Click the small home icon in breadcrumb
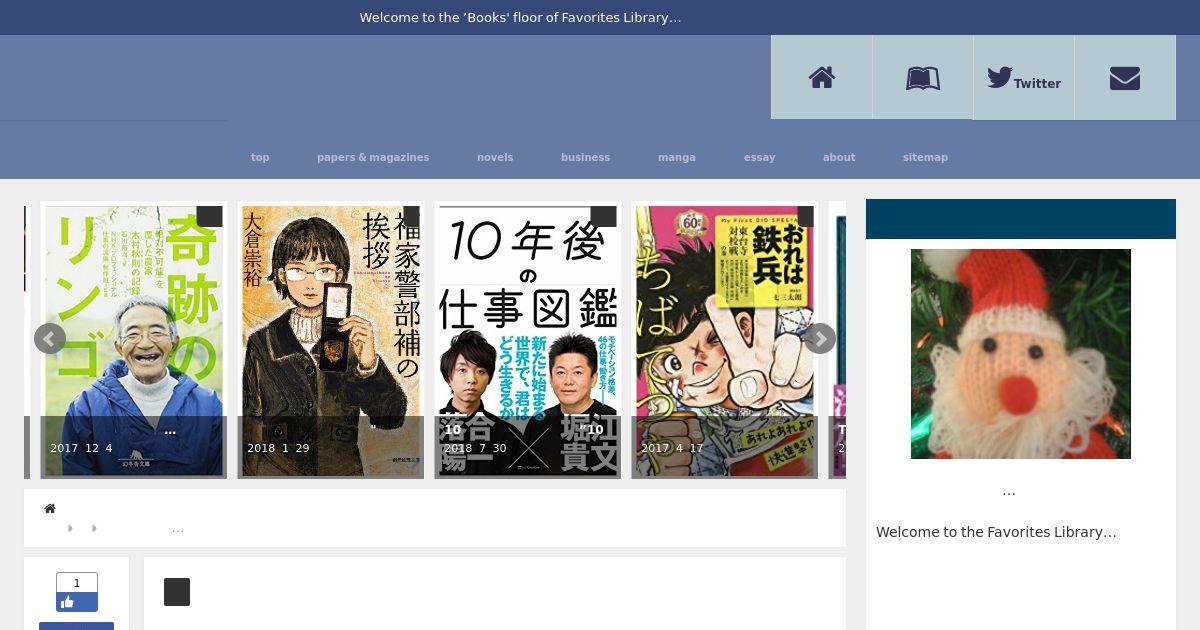Image resolution: width=1200 pixels, height=630 pixels. pyautogui.click(x=50, y=509)
